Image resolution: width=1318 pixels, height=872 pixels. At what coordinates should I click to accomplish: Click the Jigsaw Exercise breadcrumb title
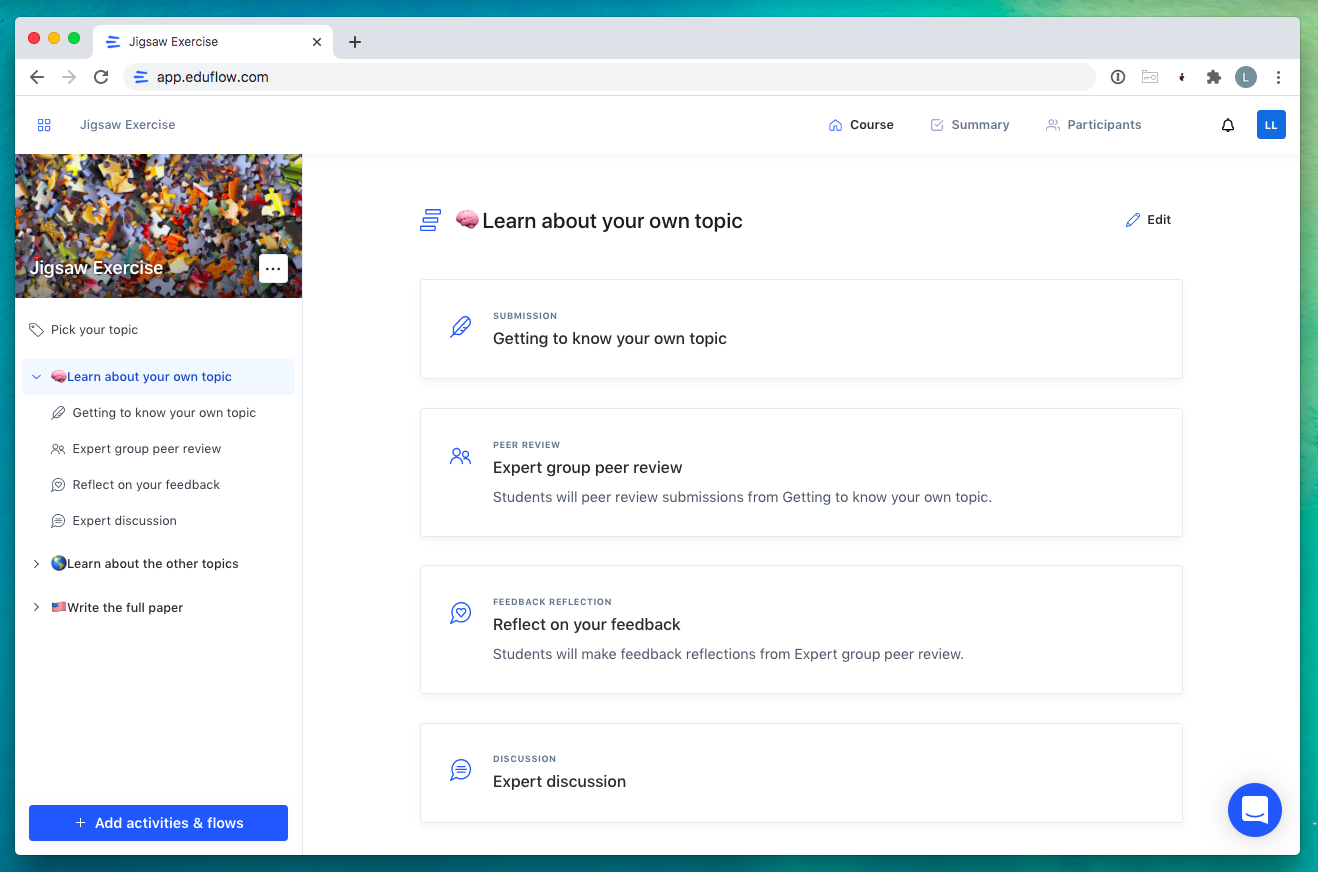click(127, 125)
